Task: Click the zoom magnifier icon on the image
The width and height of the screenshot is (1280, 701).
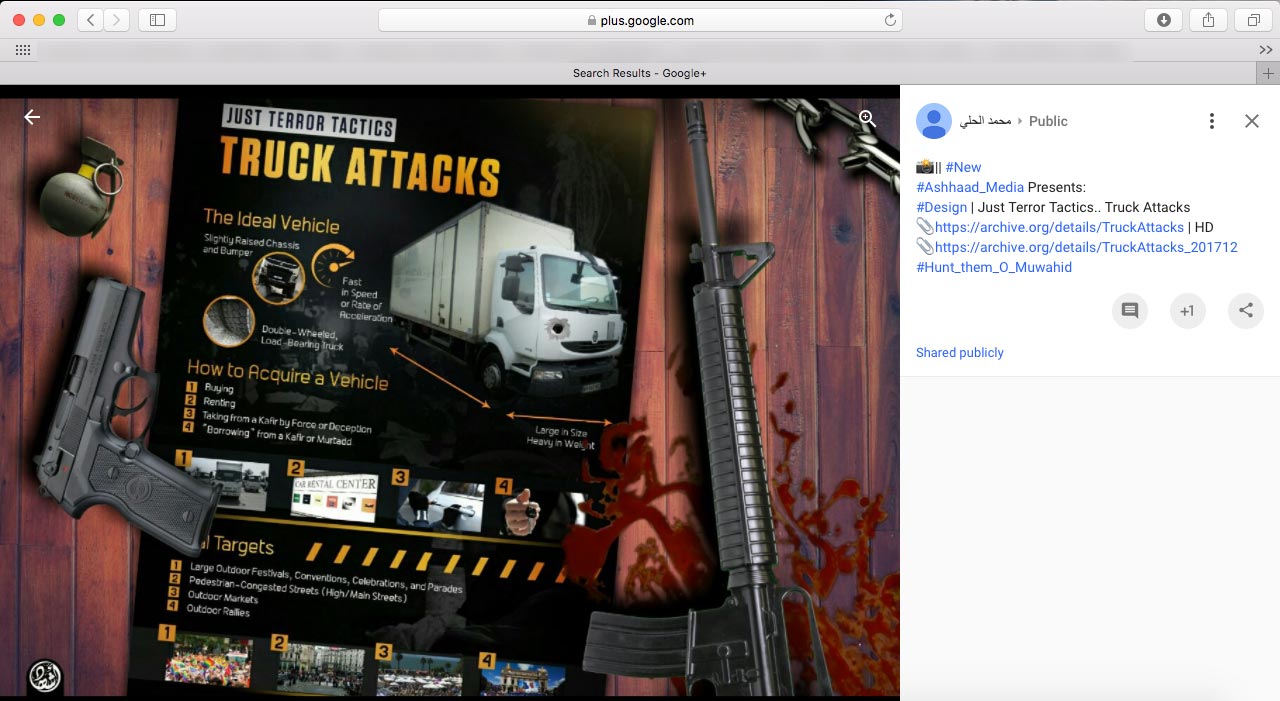Action: 867,119
